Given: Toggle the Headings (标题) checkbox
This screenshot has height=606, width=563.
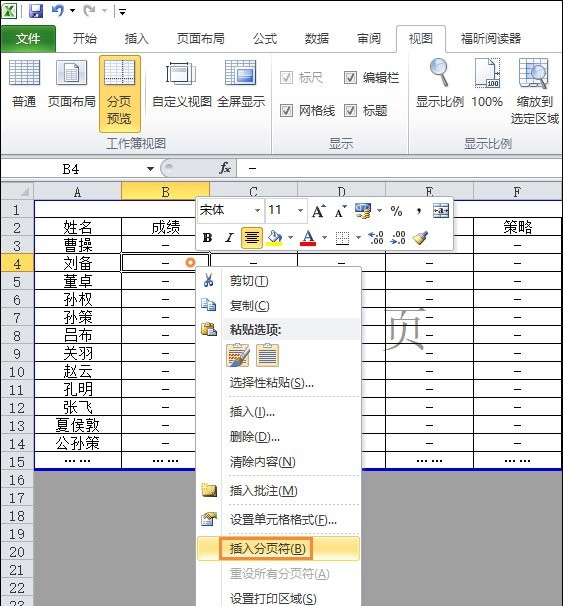Looking at the screenshot, I should point(350,111).
